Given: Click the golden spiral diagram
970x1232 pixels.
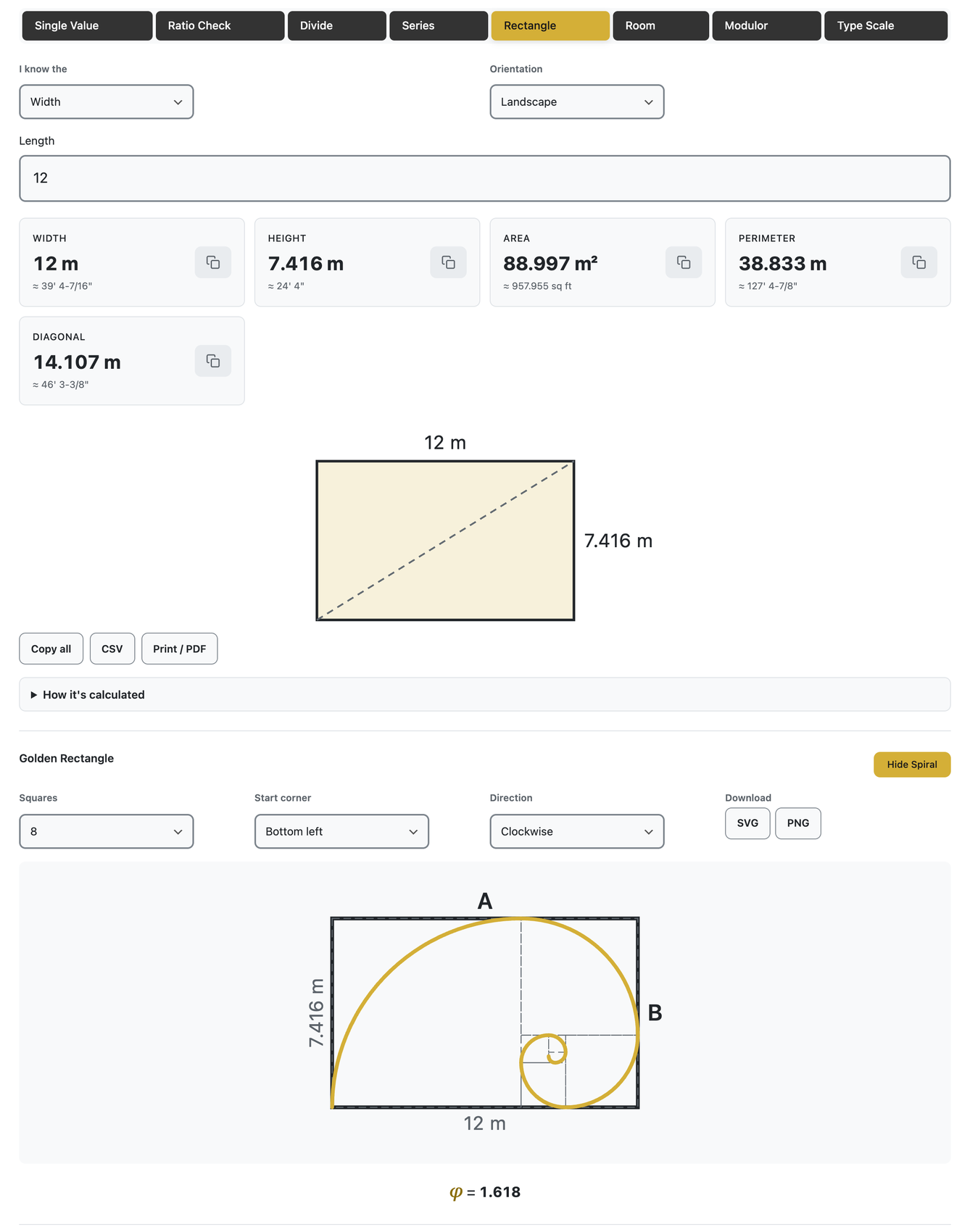Looking at the screenshot, I should 485,1012.
